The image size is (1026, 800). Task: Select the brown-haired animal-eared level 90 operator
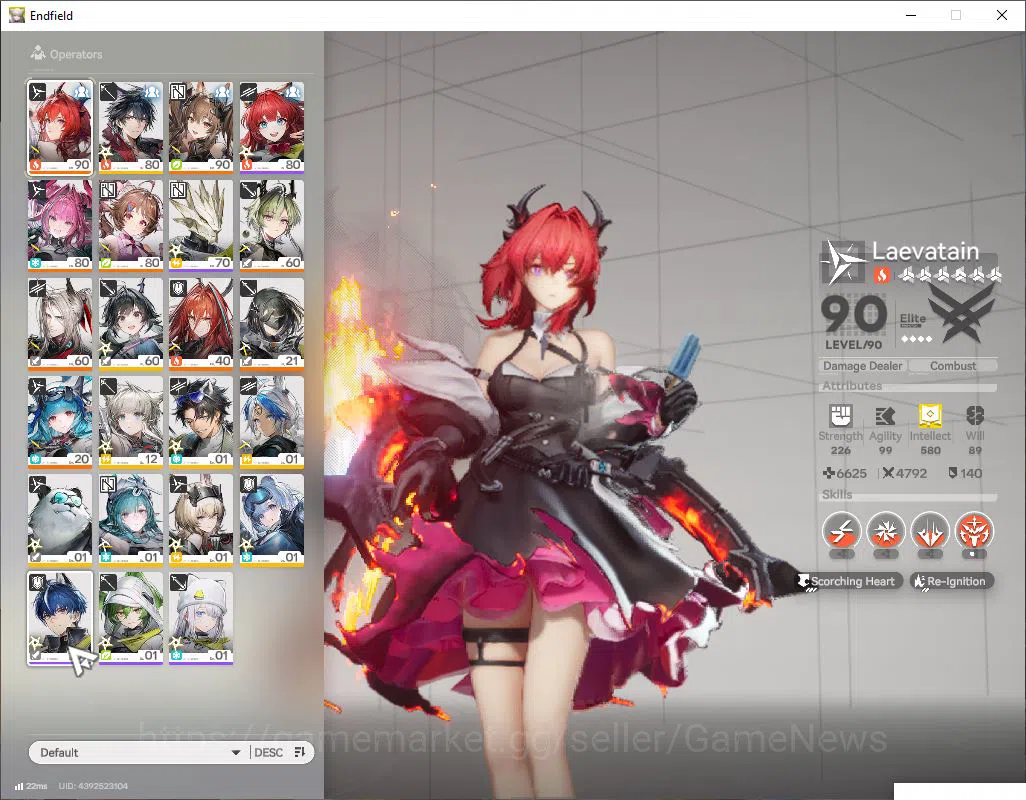pyautogui.click(x=201, y=128)
